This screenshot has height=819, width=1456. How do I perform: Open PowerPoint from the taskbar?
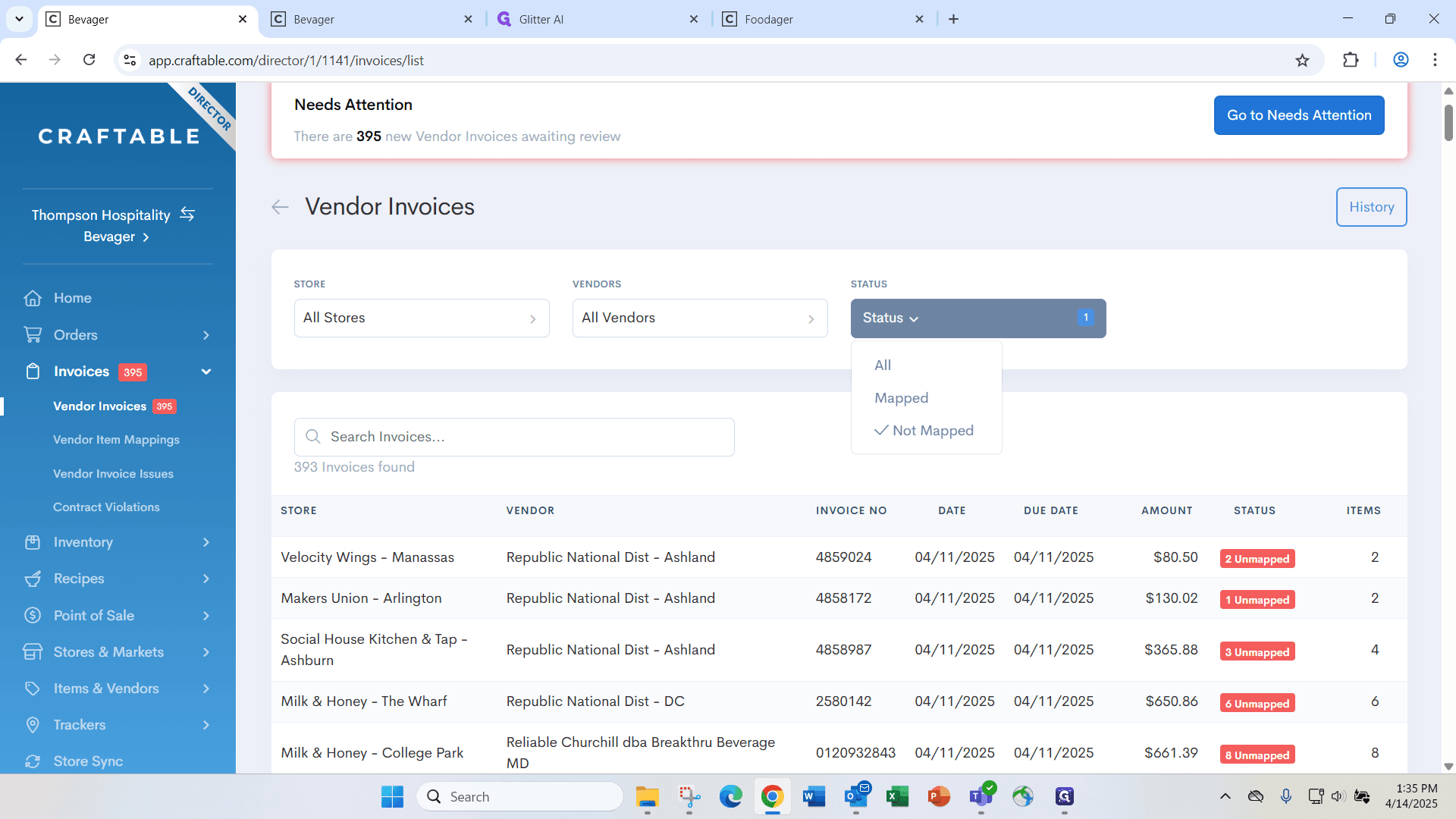[x=939, y=796]
